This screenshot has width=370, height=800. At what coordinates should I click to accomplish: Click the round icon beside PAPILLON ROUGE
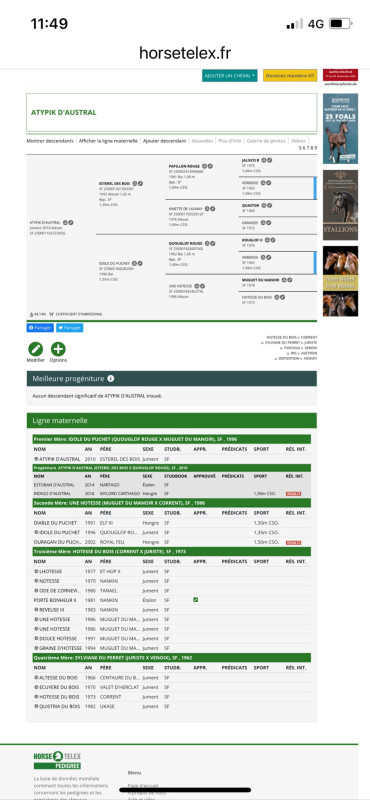[x=204, y=166]
